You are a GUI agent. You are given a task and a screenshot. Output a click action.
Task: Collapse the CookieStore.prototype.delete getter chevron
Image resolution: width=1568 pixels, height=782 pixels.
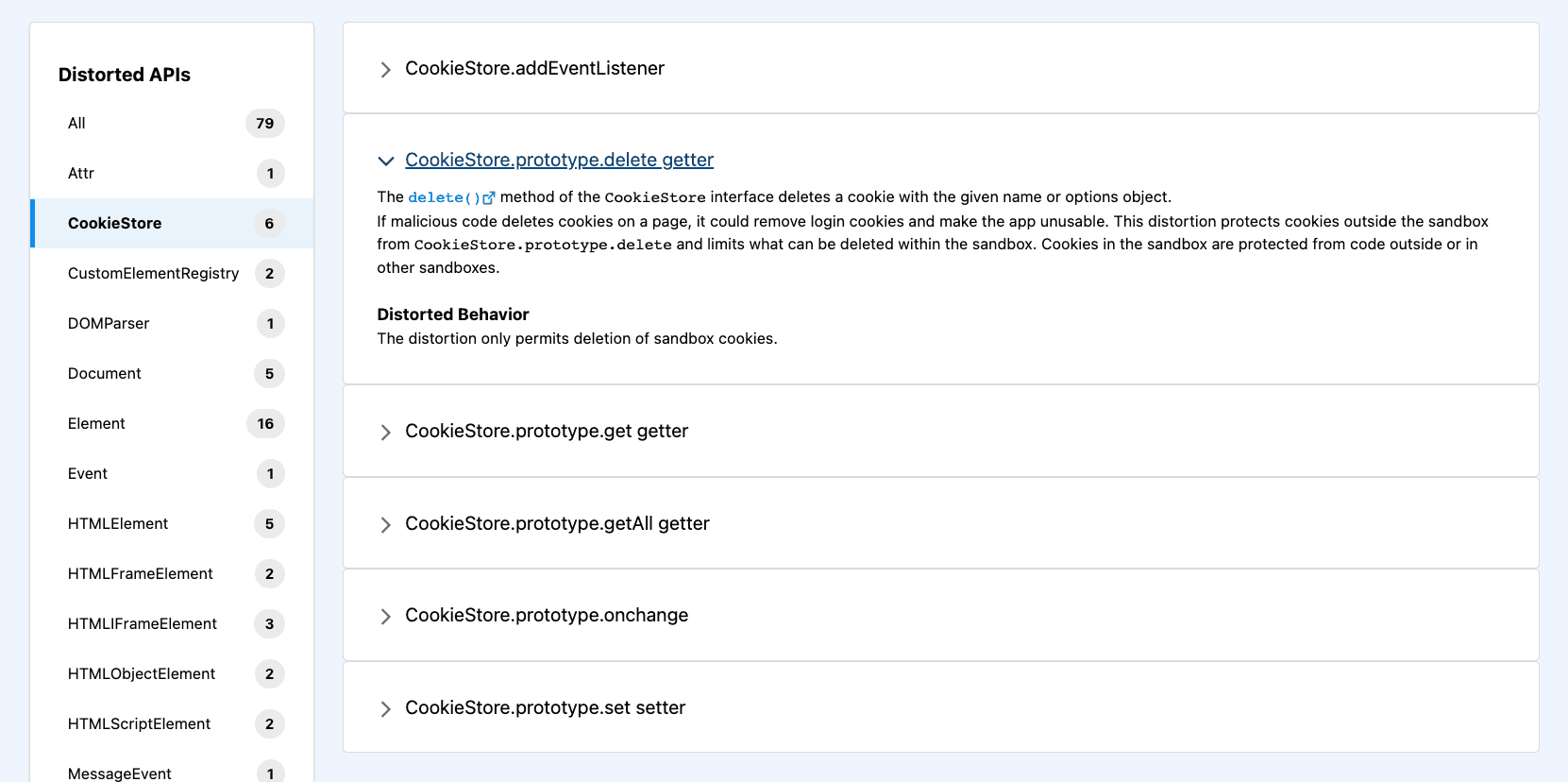coord(385,161)
